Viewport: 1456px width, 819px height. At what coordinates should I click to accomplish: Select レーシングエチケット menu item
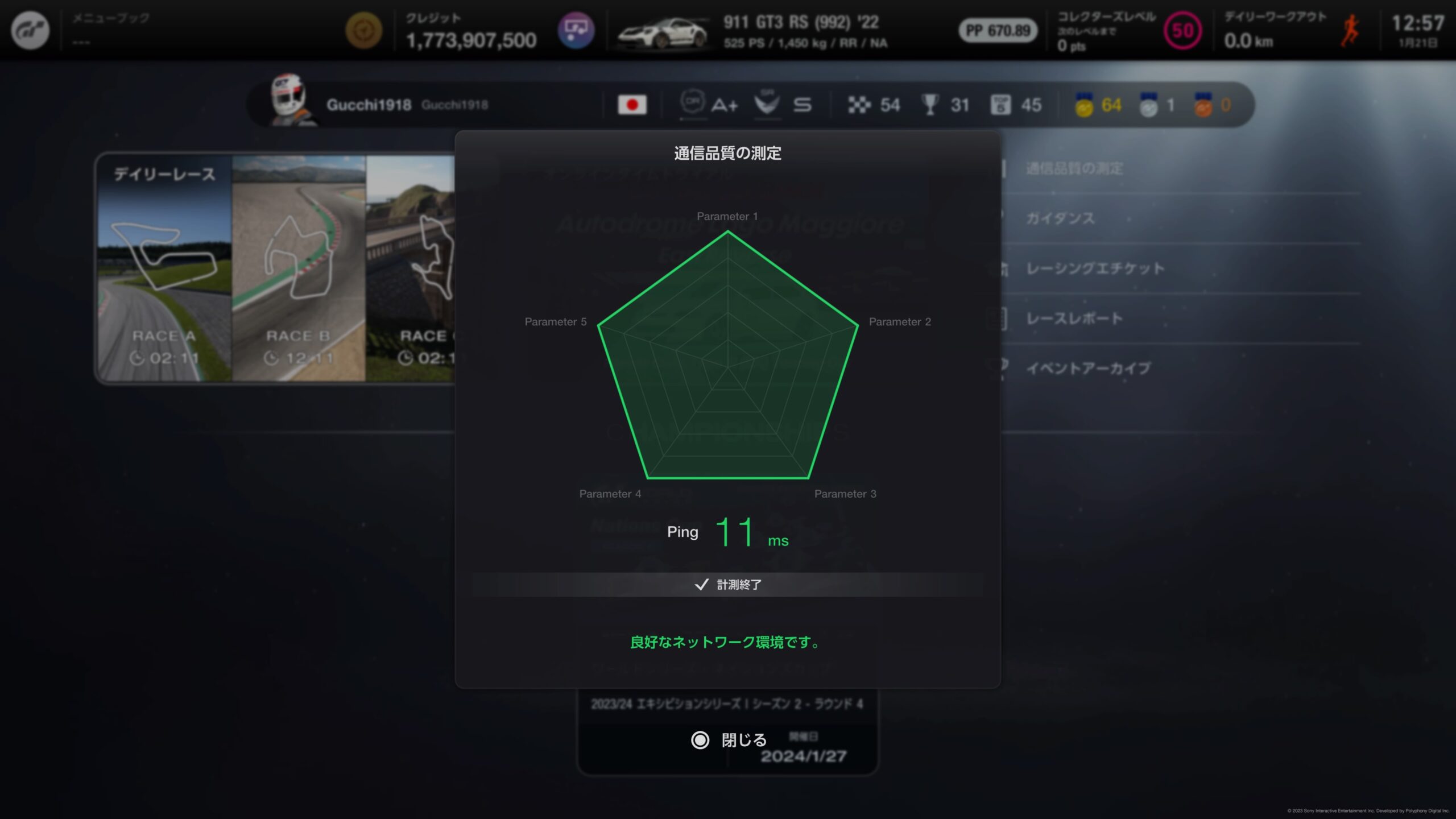tap(1095, 268)
